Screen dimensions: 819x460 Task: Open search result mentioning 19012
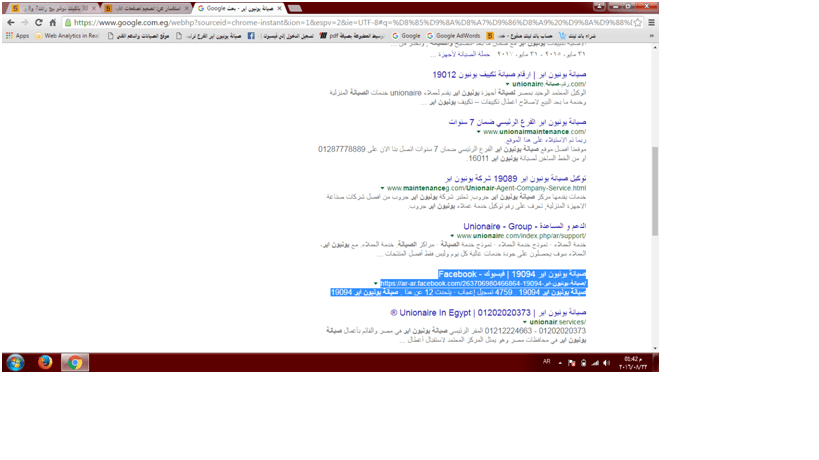[x=509, y=75]
